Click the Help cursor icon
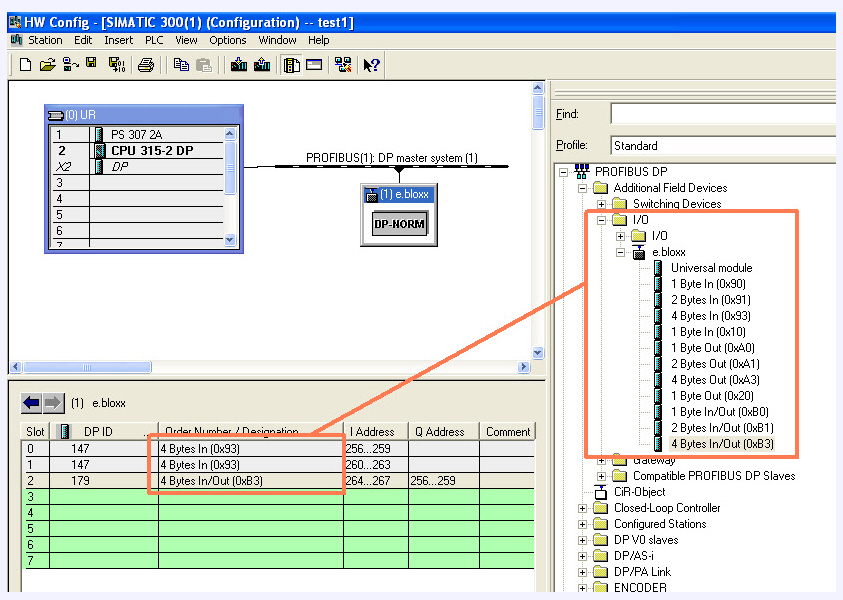 point(369,64)
